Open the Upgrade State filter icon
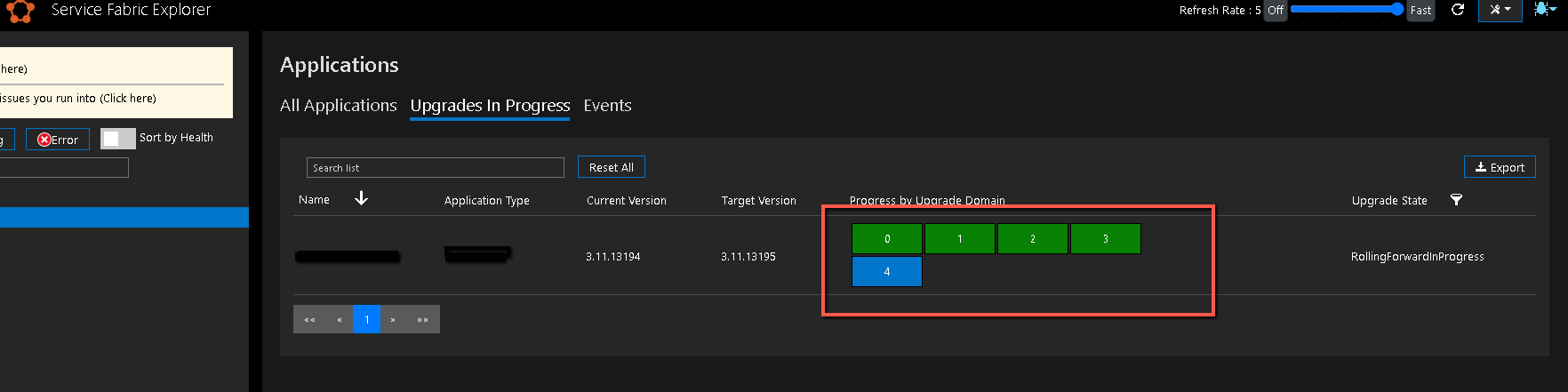Screen dimensions: 1568x392 click(1456, 199)
